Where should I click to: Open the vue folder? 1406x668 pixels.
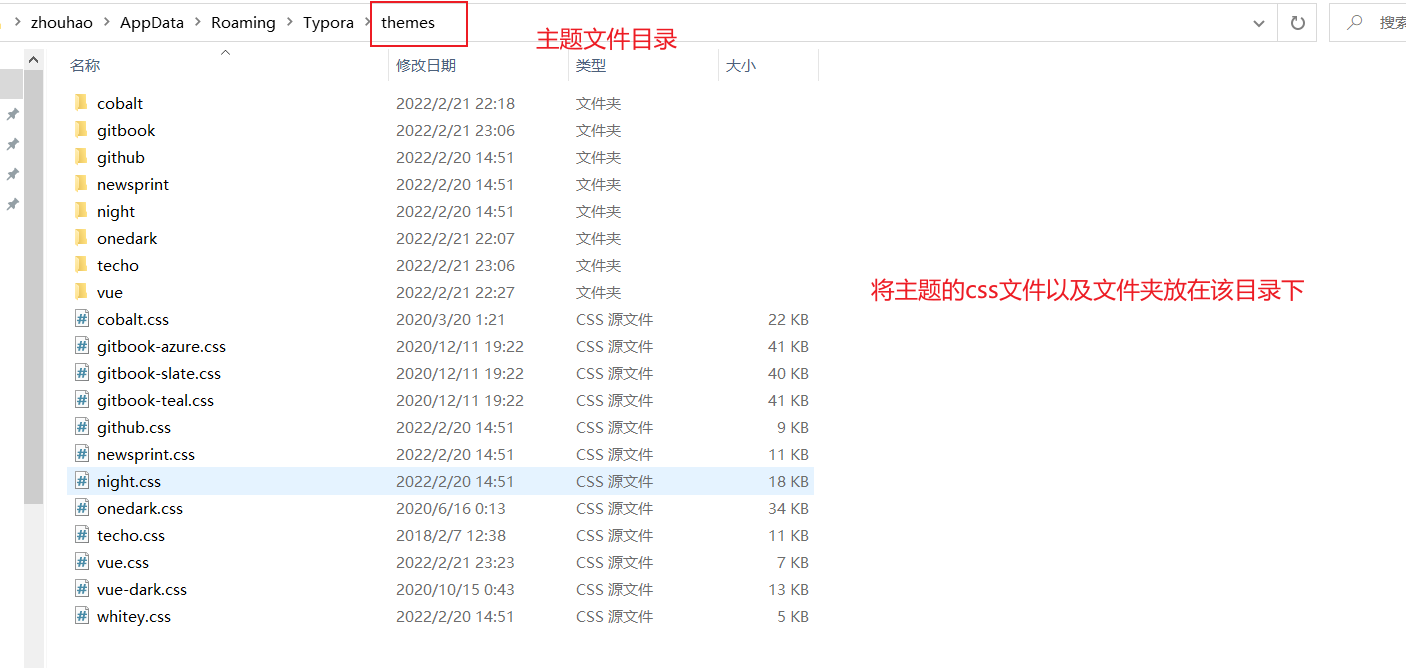tap(110, 292)
